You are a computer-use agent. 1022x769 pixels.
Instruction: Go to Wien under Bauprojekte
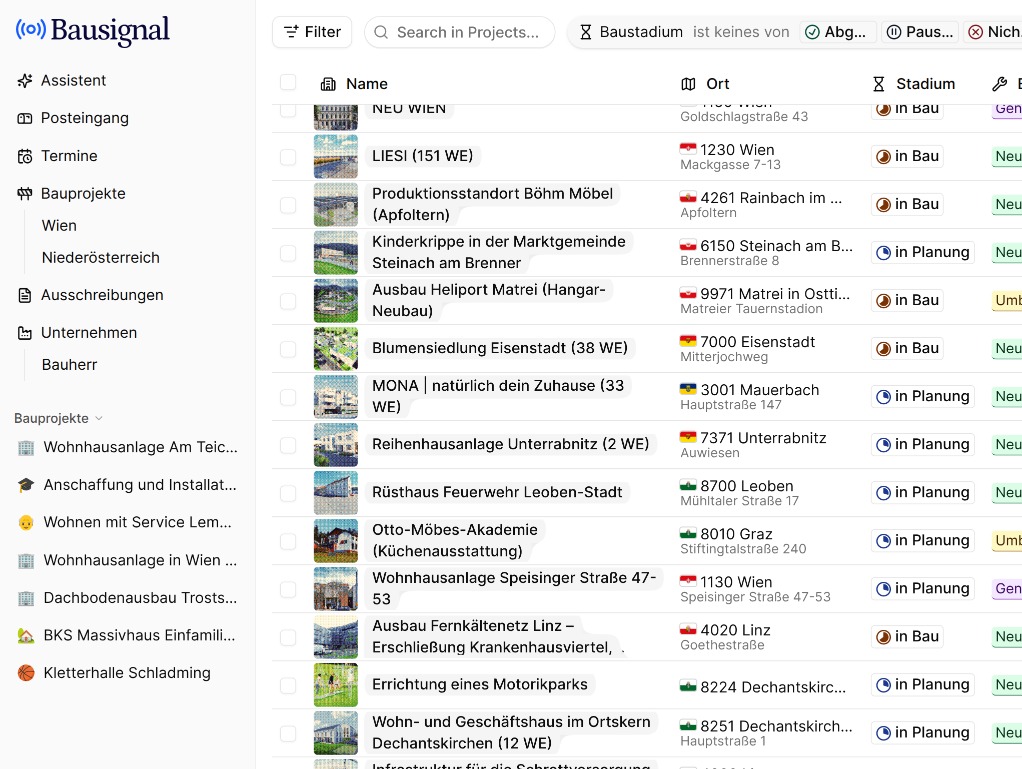click(59, 225)
